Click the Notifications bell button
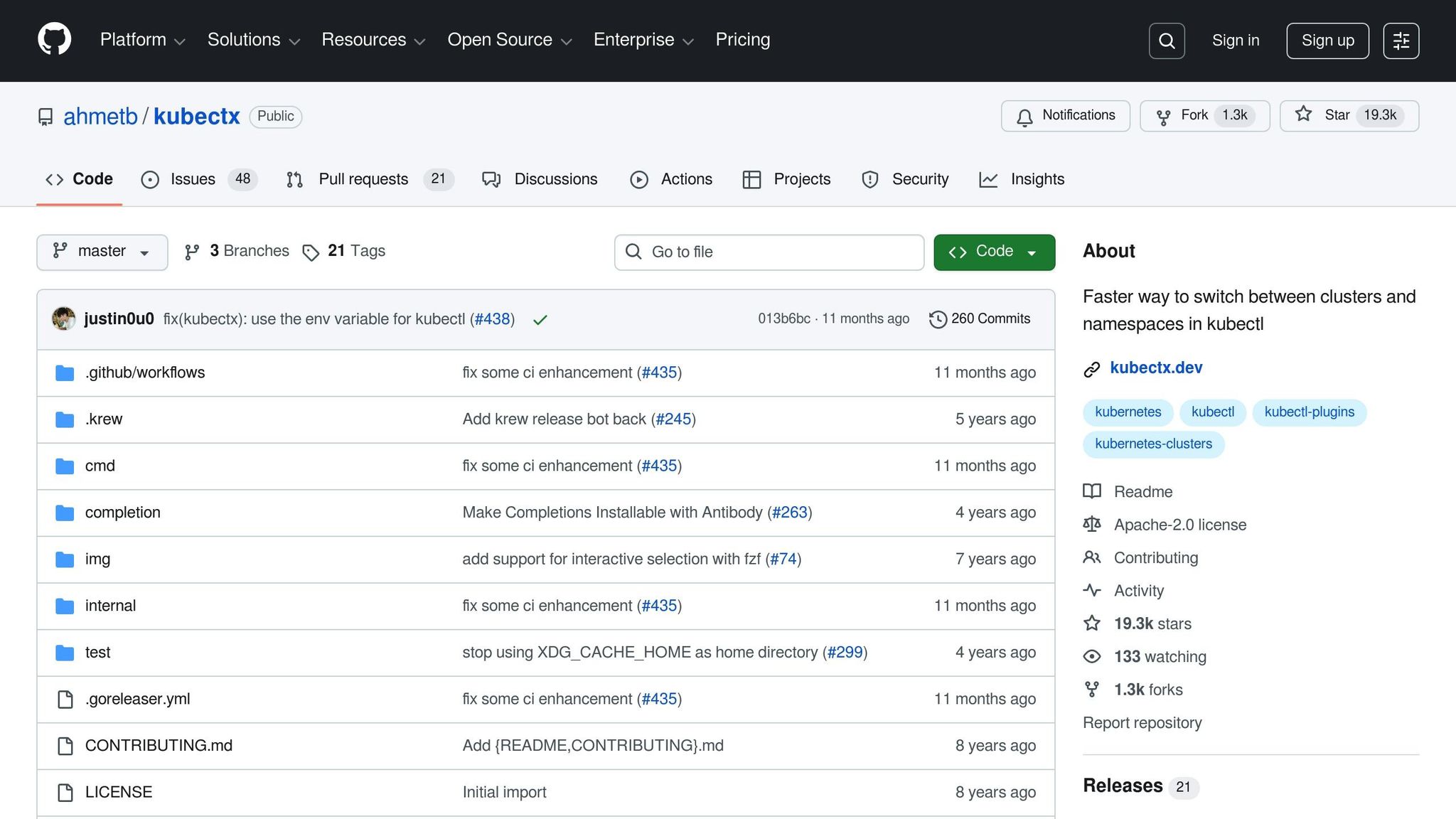 (1065, 116)
